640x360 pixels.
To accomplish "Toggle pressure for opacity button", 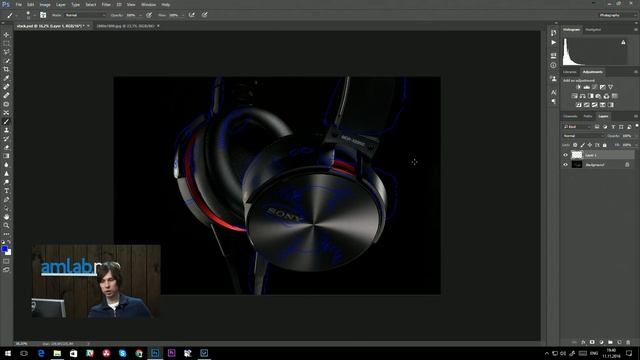I will (x=149, y=15).
